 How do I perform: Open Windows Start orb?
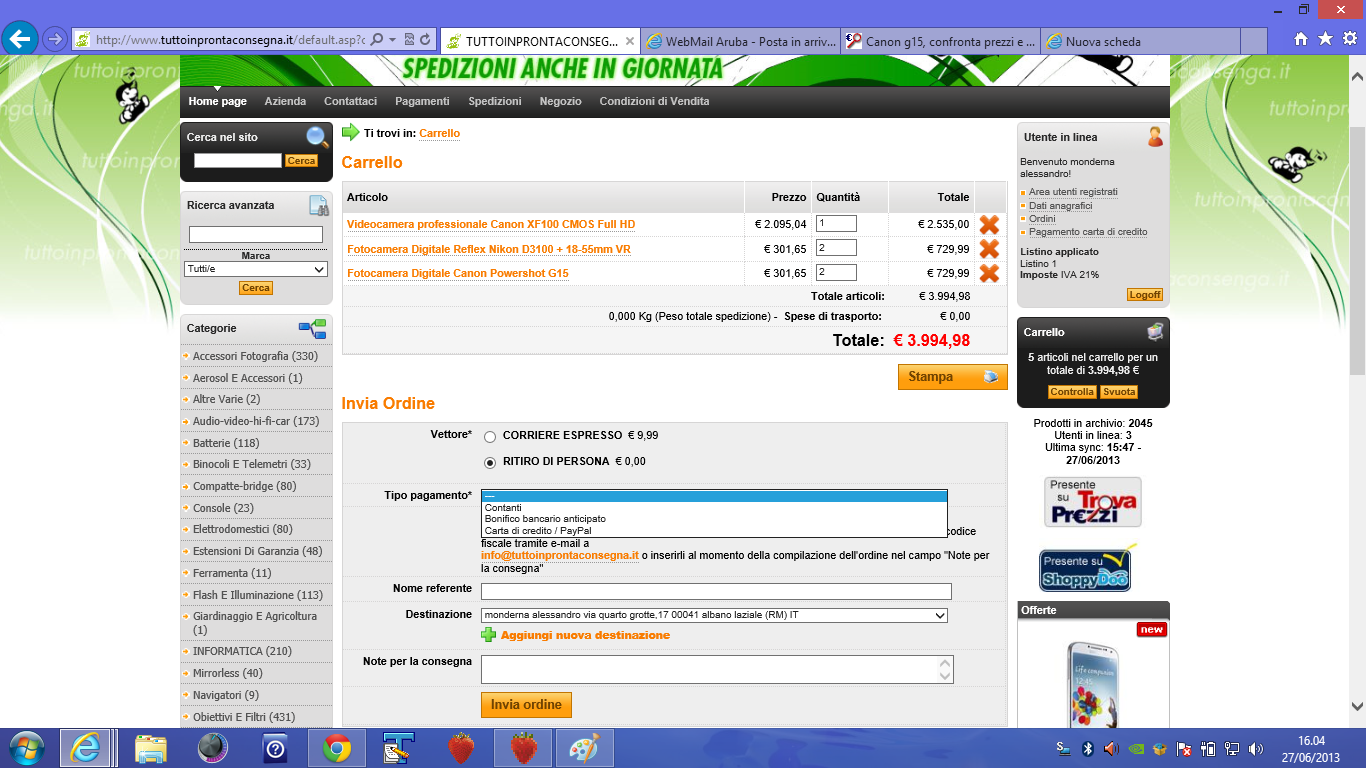[x=26, y=748]
